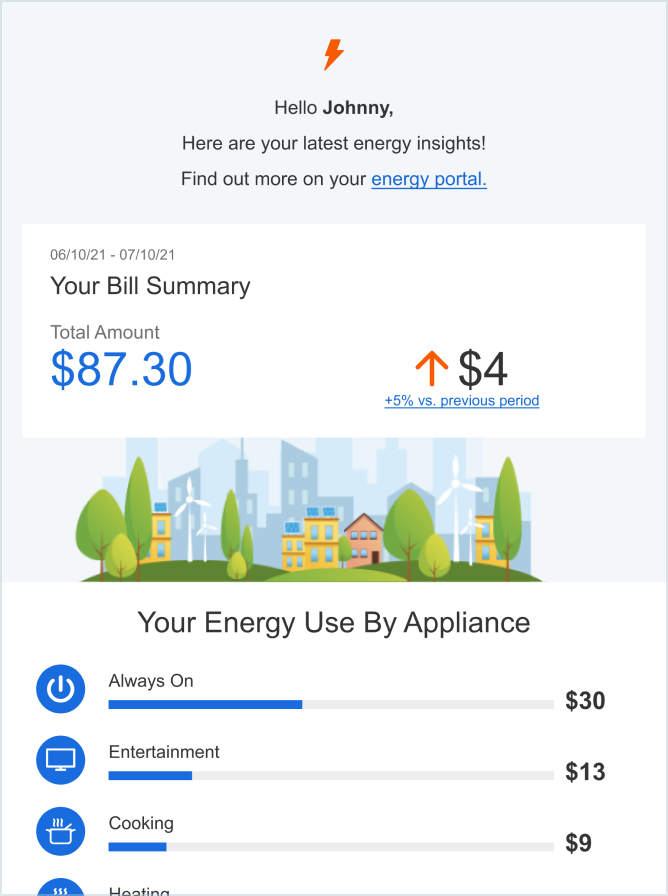Click the orange up arrow icon
The height and width of the screenshot is (896, 668).
click(x=431, y=368)
